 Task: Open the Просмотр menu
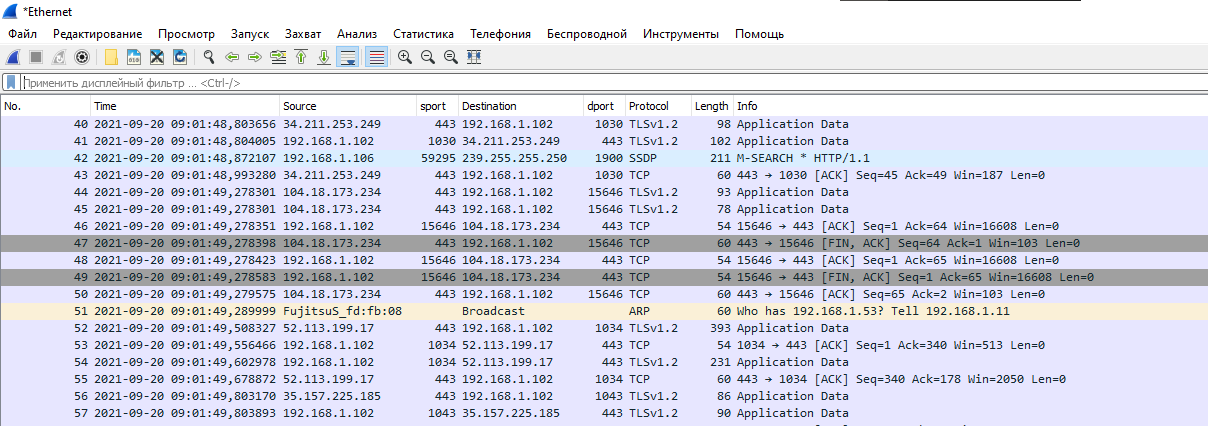[x=186, y=34]
